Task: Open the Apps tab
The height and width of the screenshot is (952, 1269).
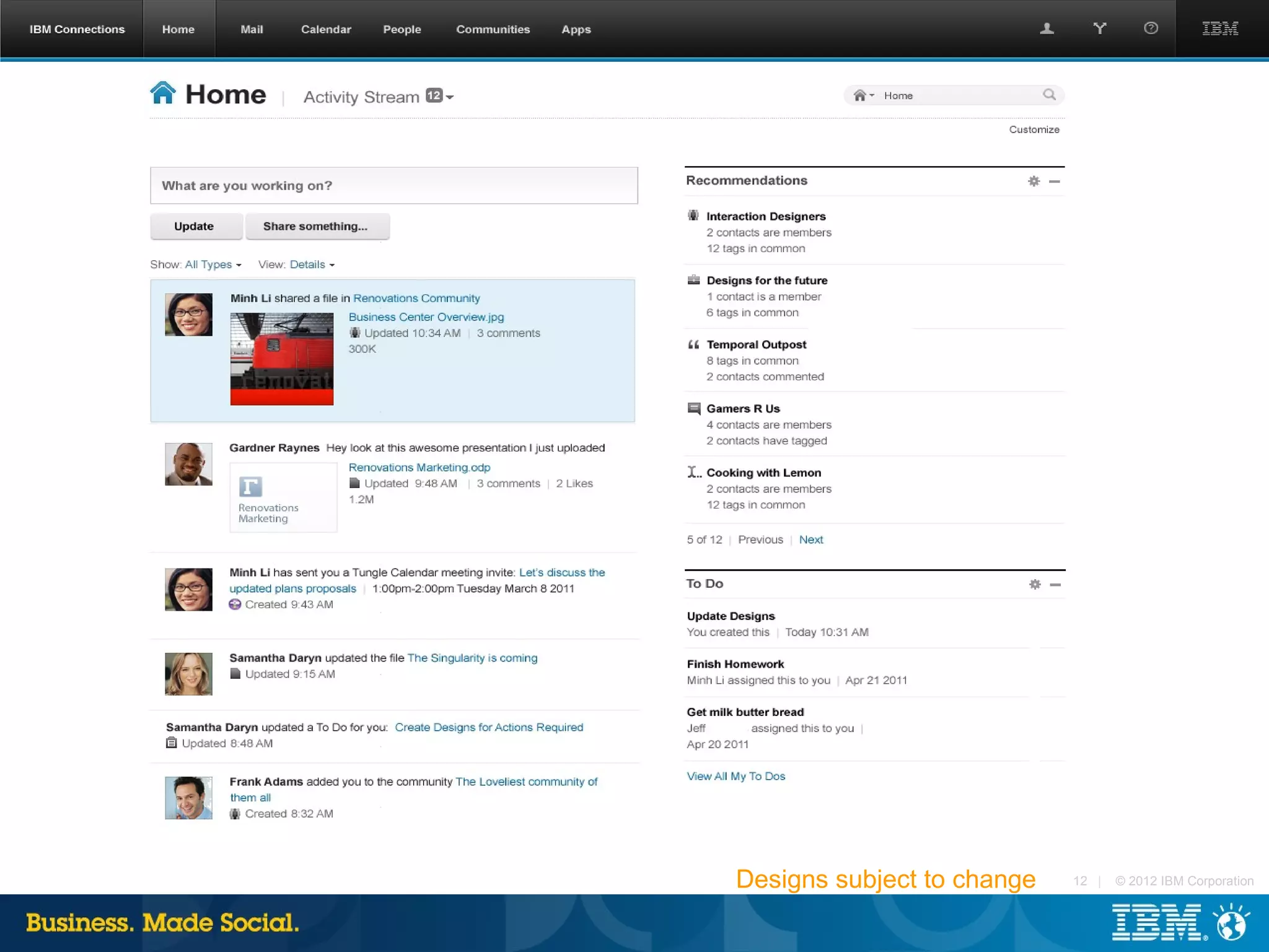Action: [x=576, y=29]
